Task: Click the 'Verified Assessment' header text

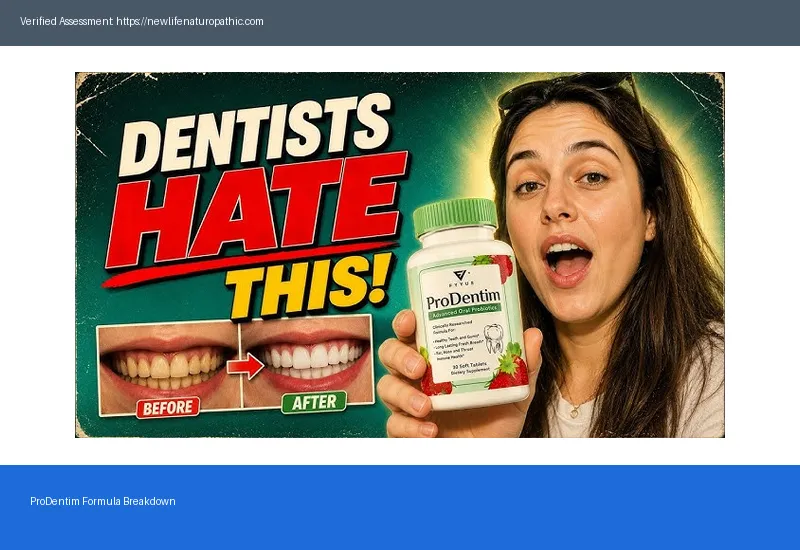Action: [66, 21]
